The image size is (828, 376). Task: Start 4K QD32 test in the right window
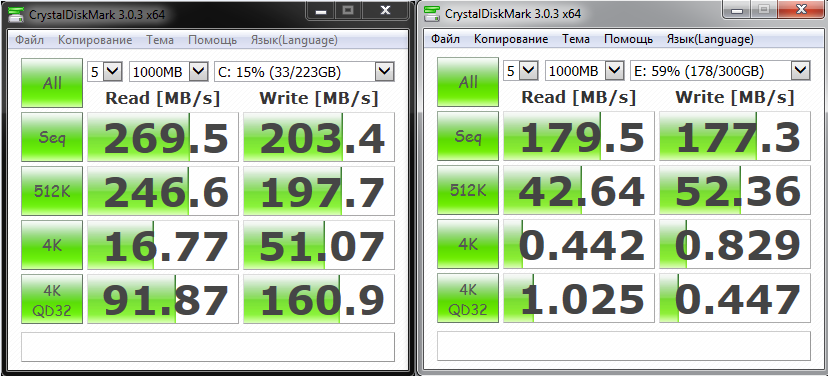pyautogui.click(x=468, y=298)
